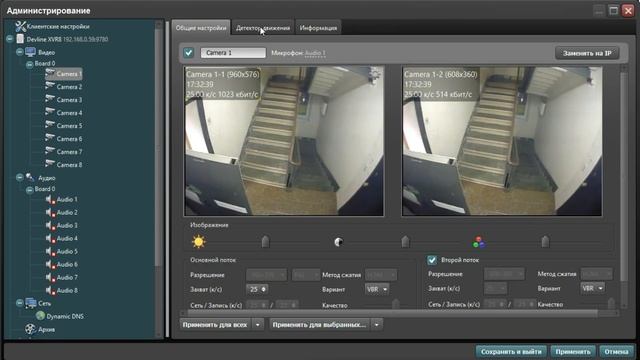Click Применить для всех button
Viewport: 640px width, 360px height.
tap(216, 325)
